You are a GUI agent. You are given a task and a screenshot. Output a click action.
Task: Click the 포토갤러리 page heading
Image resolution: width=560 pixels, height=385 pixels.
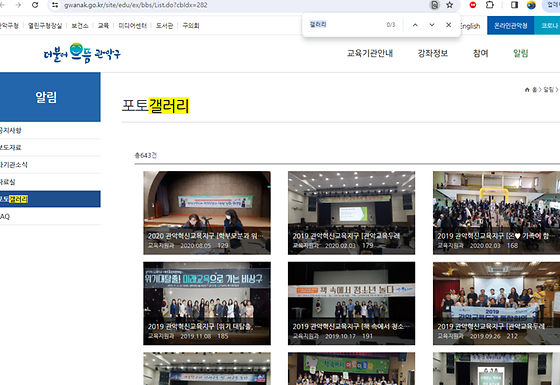[155, 106]
